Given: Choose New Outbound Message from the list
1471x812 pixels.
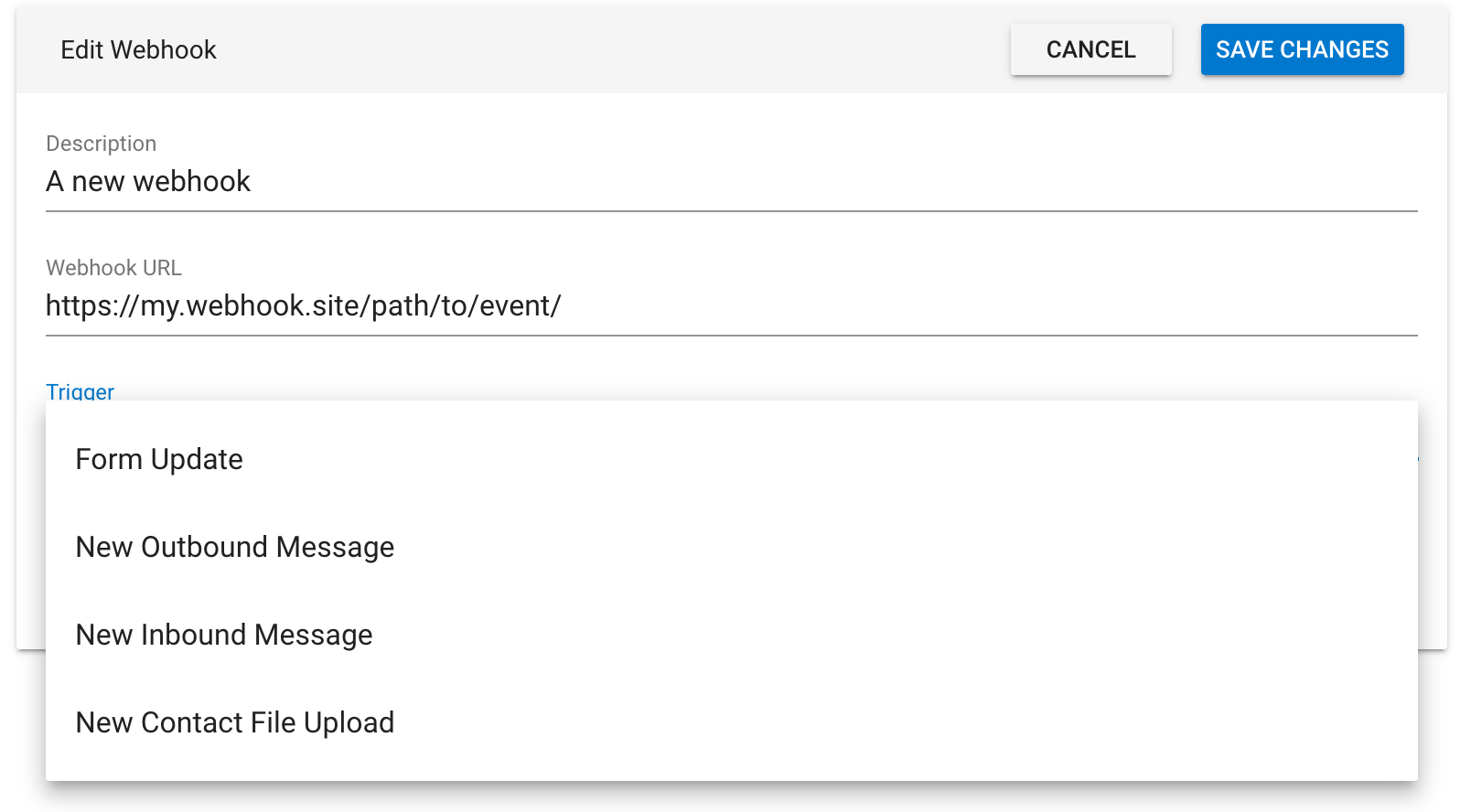Looking at the screenshot, I should click(235, 547).
